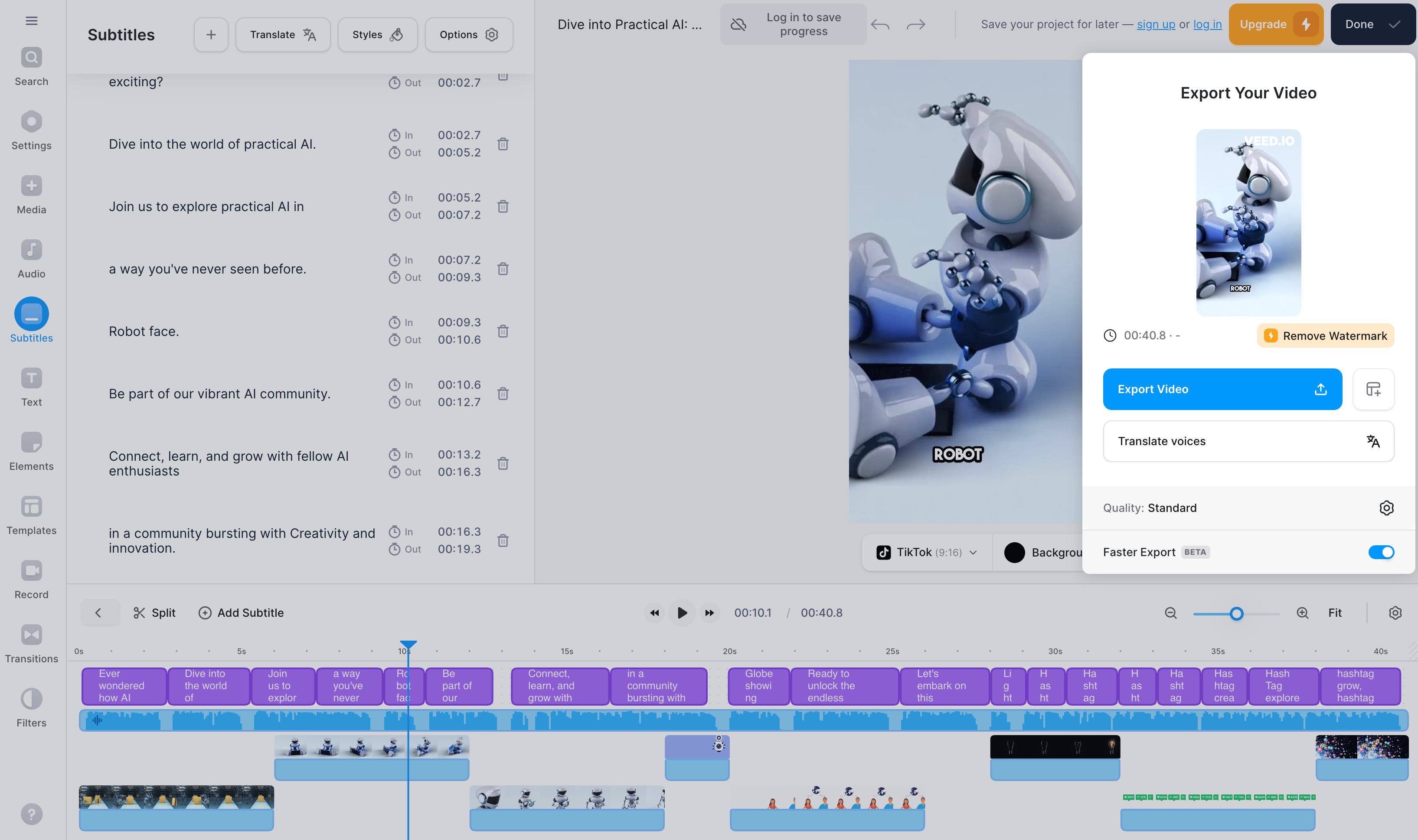Click the add subtitle plus button

(211, 35)
